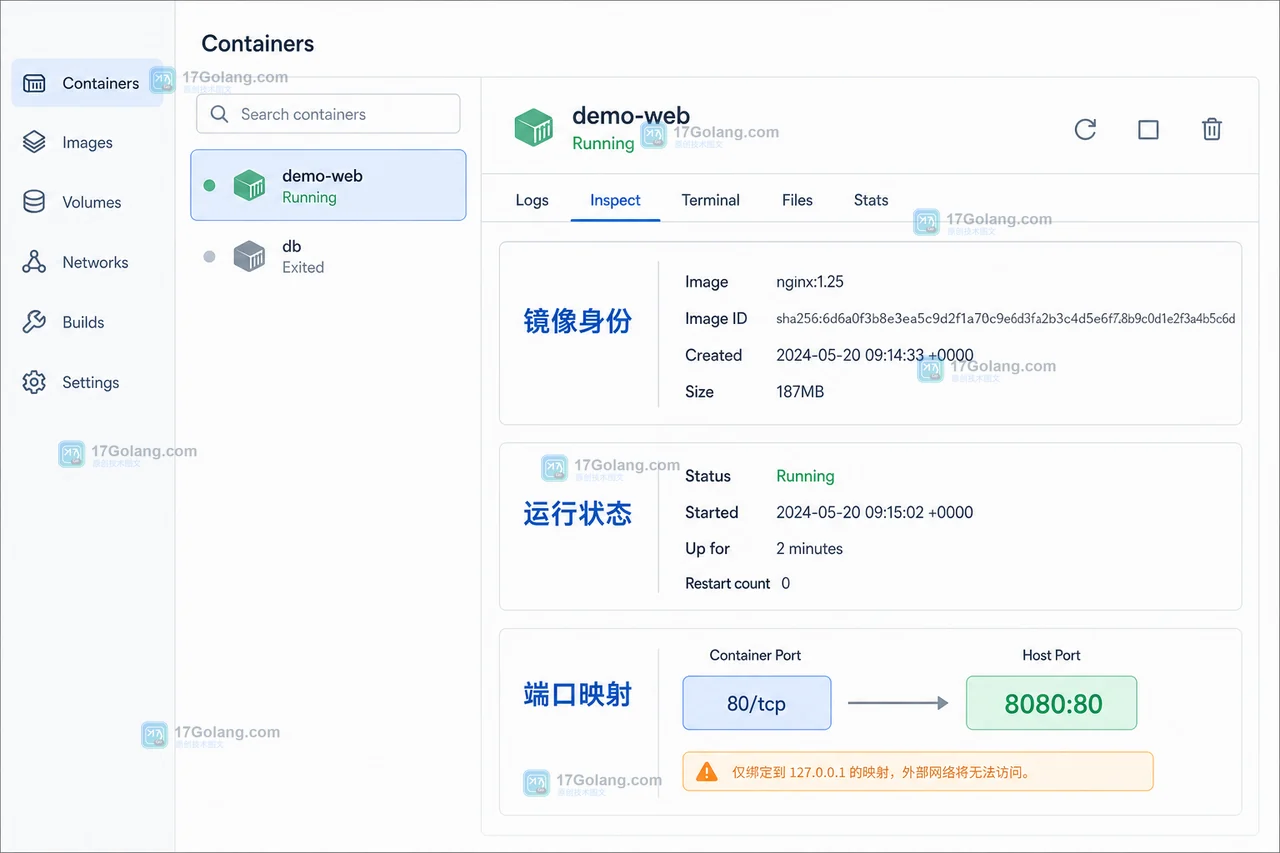Open the Networks nodes icon

click(x=34, y=262)
